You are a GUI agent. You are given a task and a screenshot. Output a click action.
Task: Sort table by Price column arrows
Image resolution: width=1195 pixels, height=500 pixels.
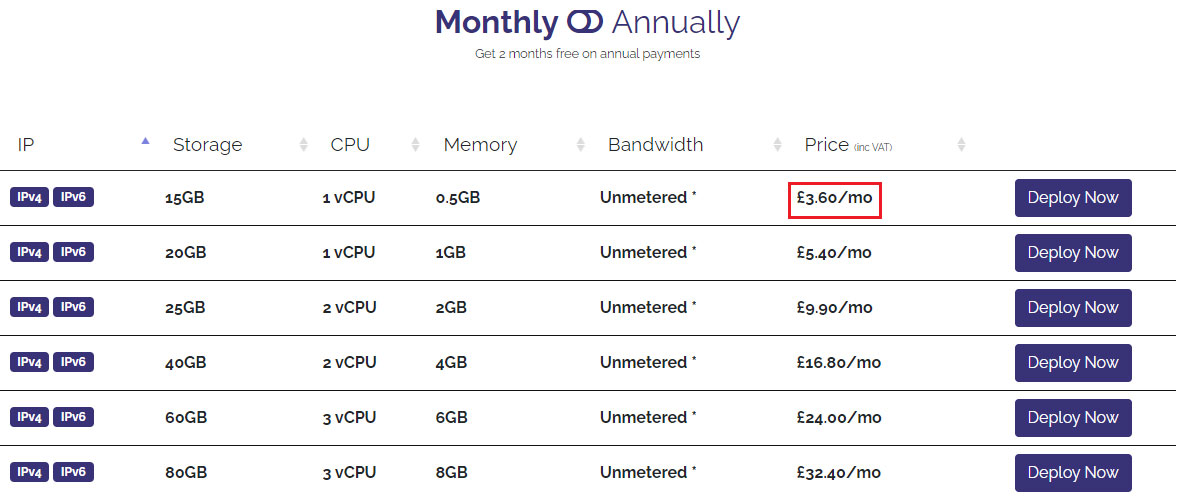point(961,144)
